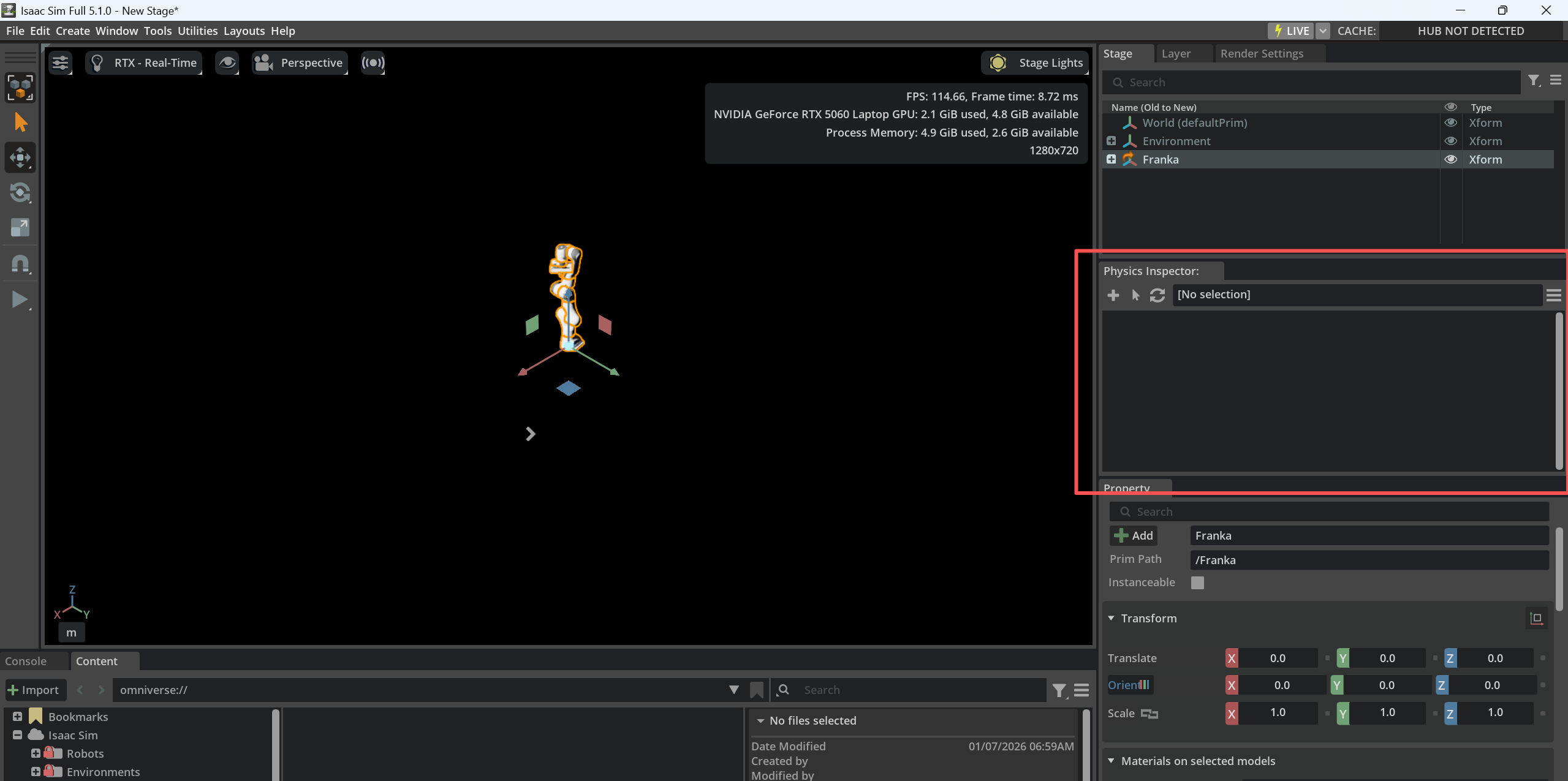Open the Stage panel filter icon
Image resolution: width=1568 pixels, height=781 pixels.
click(1534, 81)
